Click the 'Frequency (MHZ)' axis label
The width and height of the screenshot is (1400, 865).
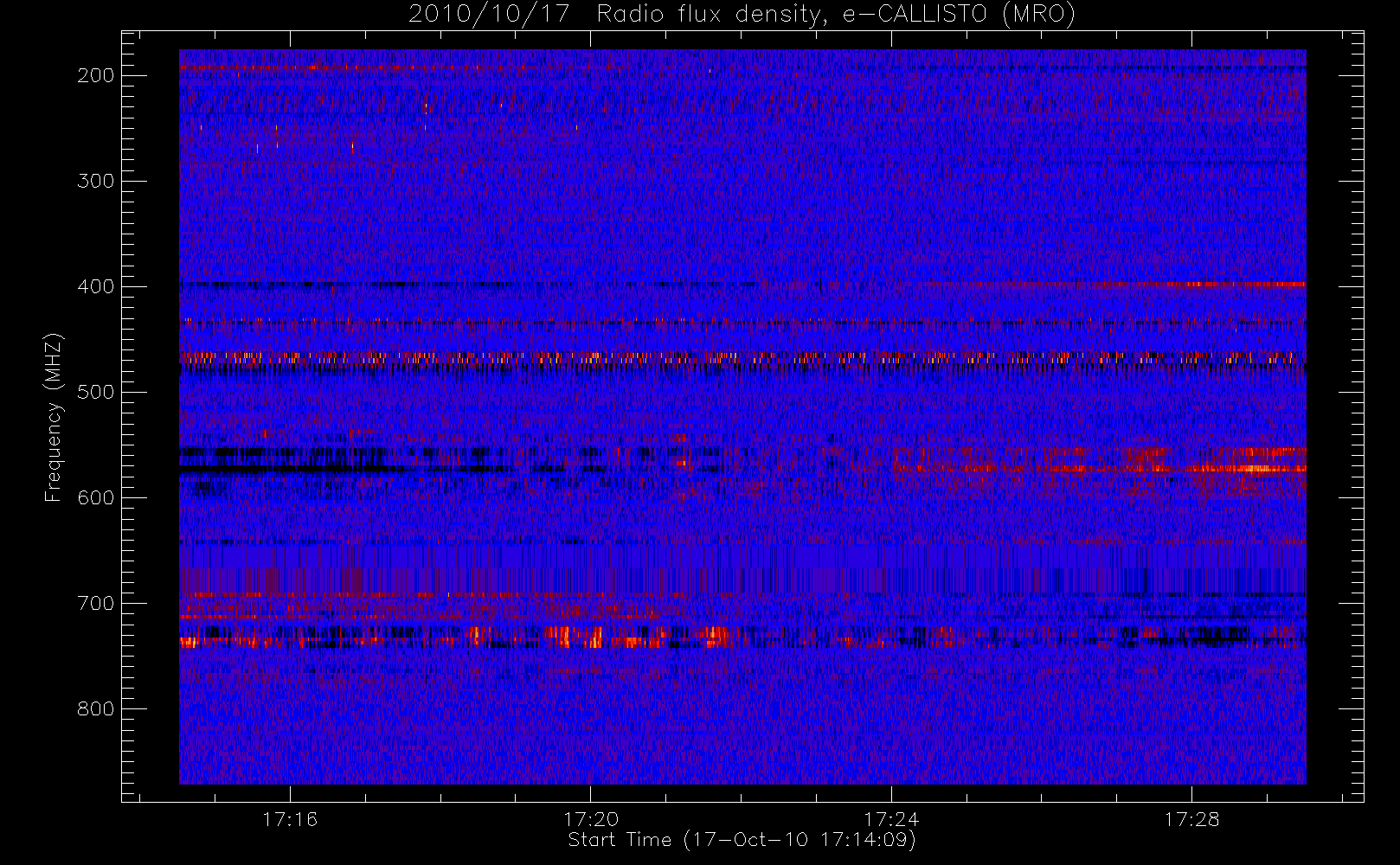pyautogui.click(x=54, y=417)
